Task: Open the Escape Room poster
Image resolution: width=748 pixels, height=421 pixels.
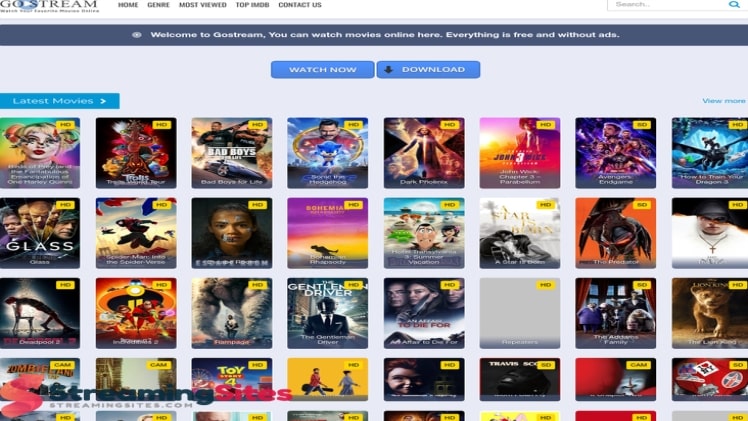Action: (x=232, y=233)
